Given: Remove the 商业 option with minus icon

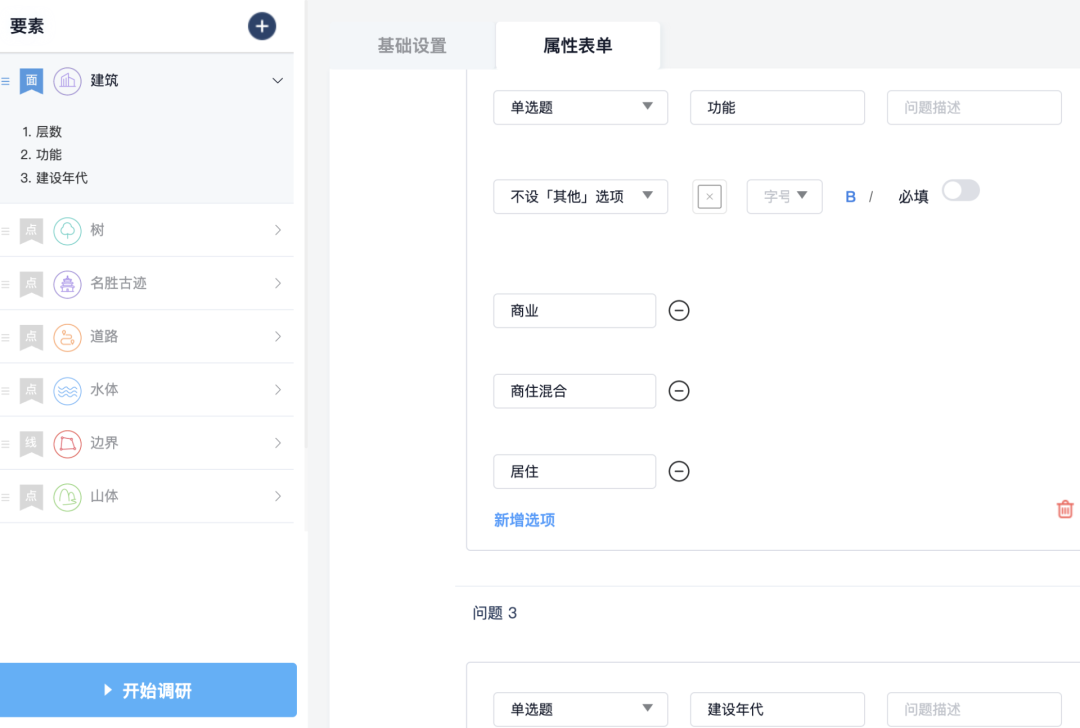Looking at the screenshot, I should 679,311.
